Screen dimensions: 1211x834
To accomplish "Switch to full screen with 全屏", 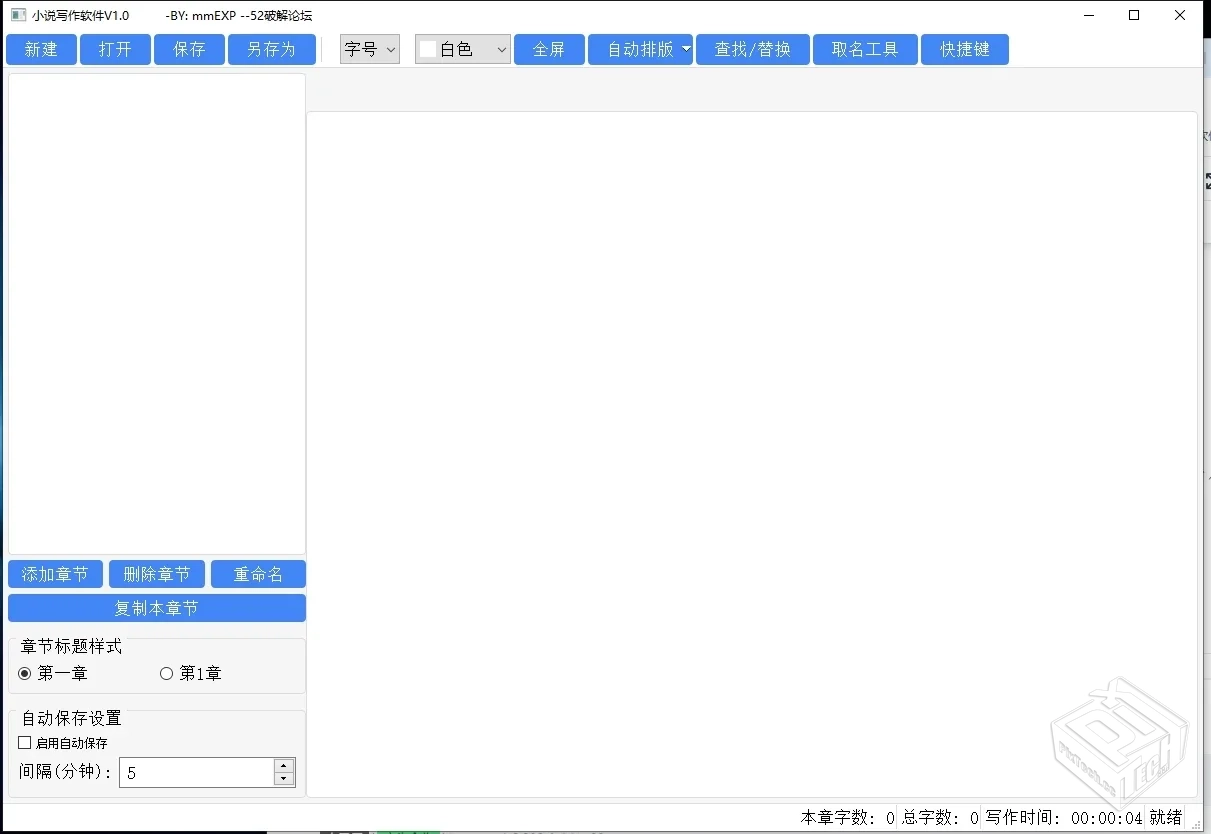I will click(x=548, y=49).
